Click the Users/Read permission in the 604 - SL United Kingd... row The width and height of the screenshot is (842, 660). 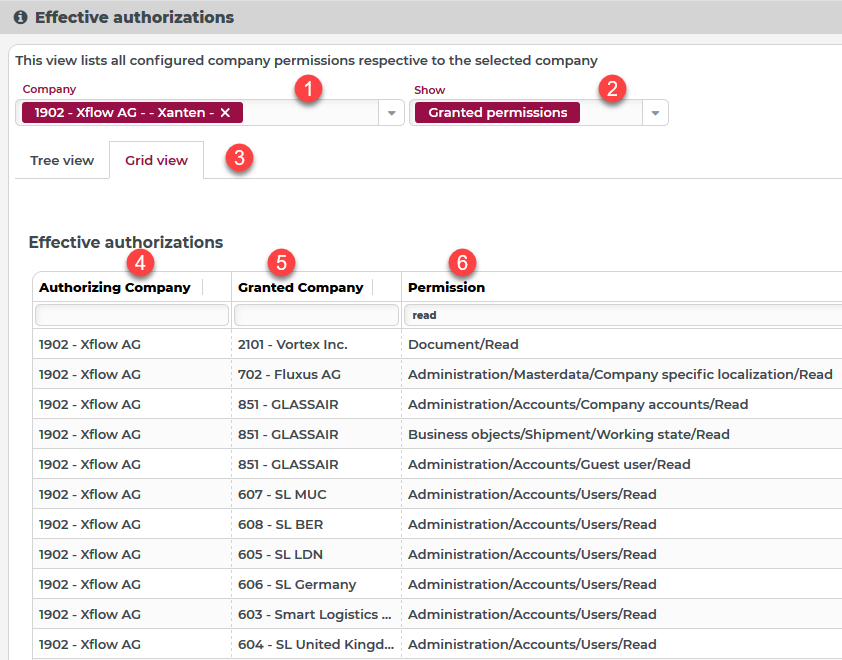tap(532, 645)
